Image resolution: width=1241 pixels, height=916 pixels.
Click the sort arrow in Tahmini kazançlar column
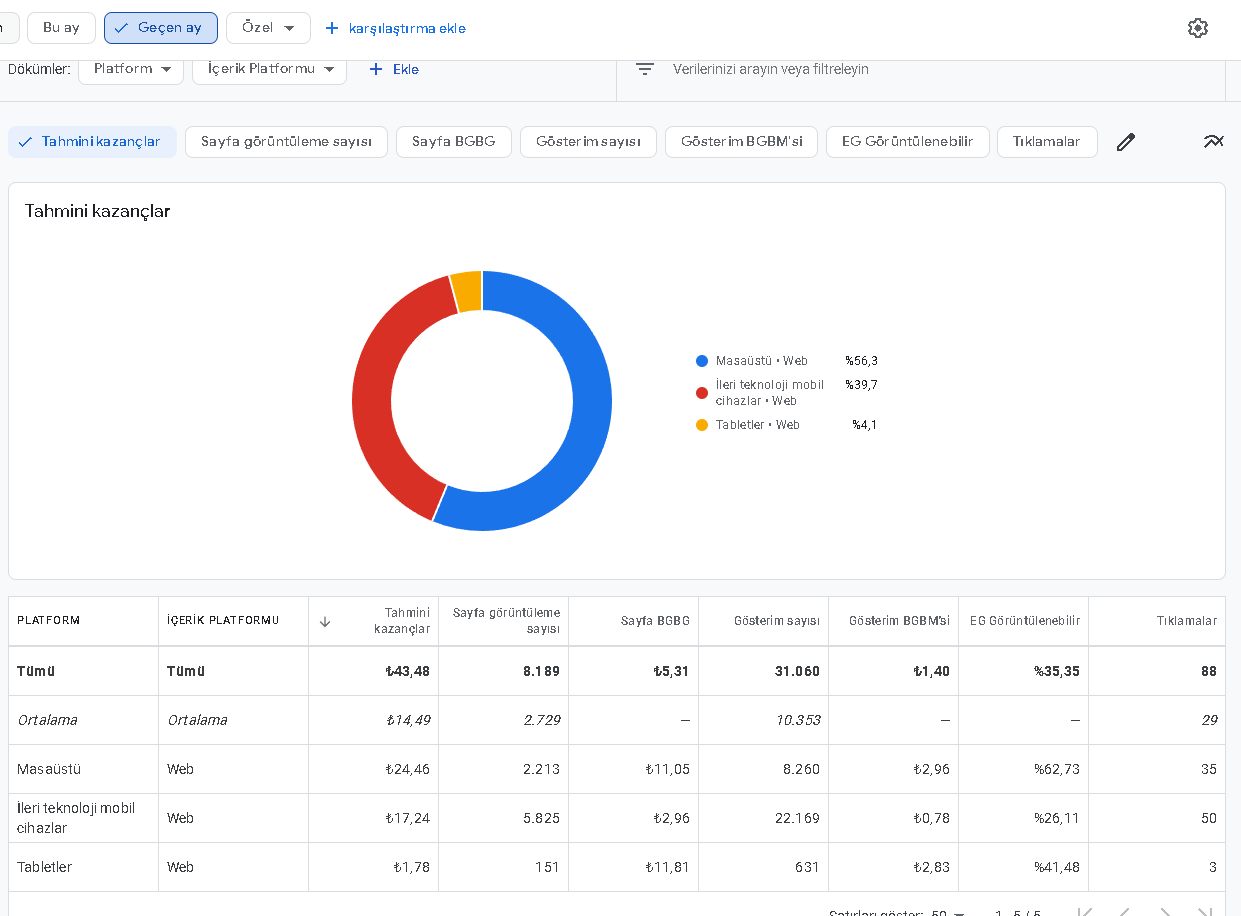[325, 621]
